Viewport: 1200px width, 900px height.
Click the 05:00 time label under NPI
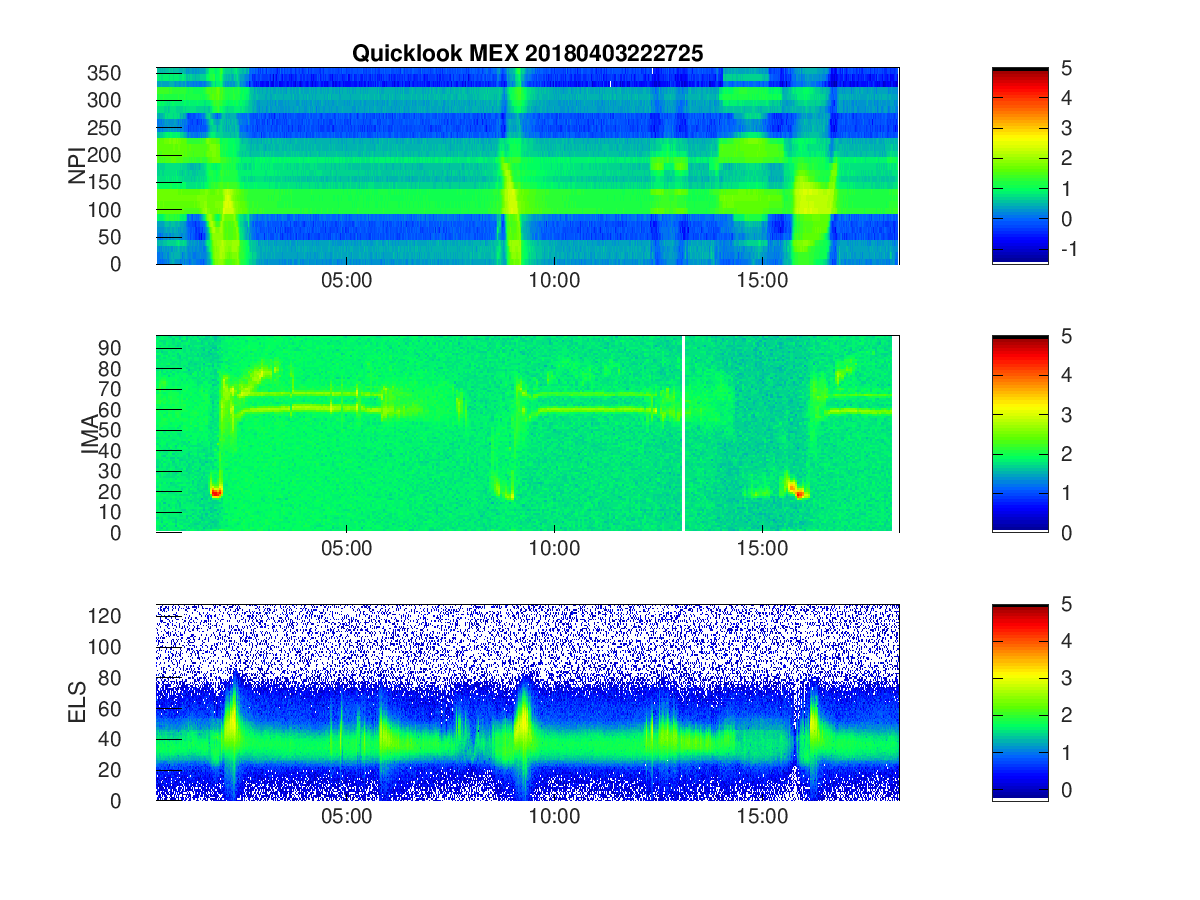346,281
